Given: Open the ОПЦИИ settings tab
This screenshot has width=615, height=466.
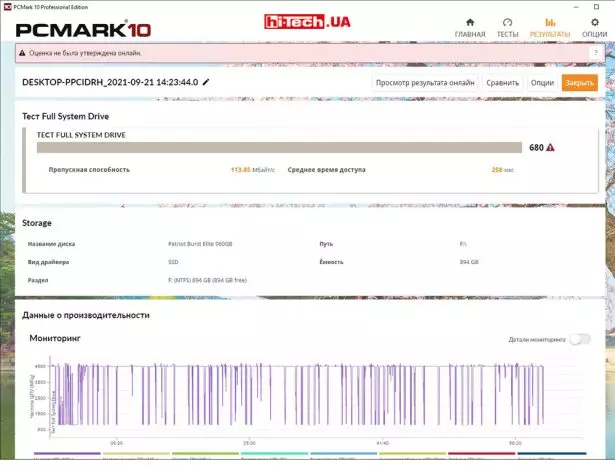Looking at the screenshot, I should click(595, 28).
